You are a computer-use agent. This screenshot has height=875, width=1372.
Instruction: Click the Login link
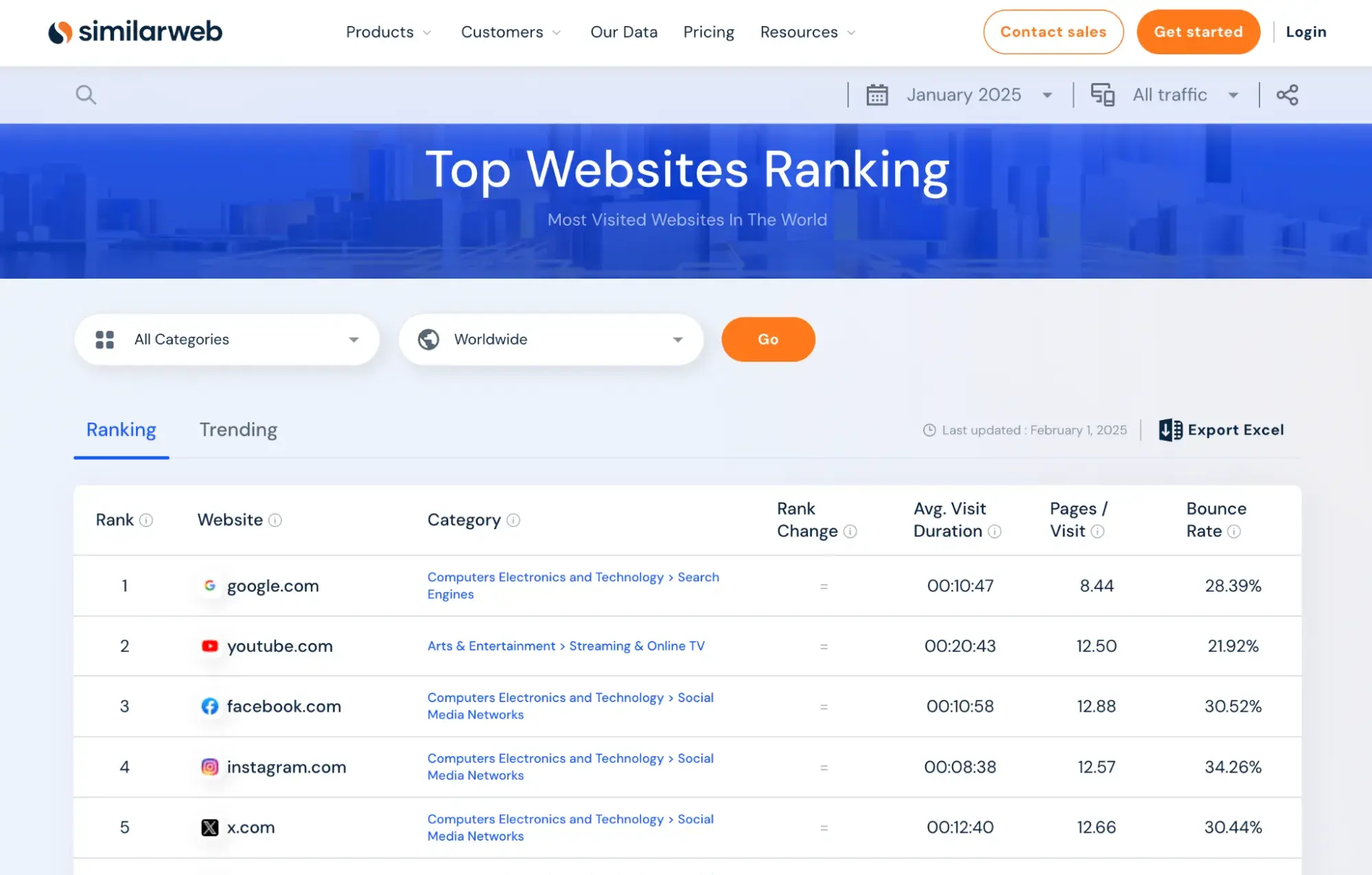click(1305, 32)
